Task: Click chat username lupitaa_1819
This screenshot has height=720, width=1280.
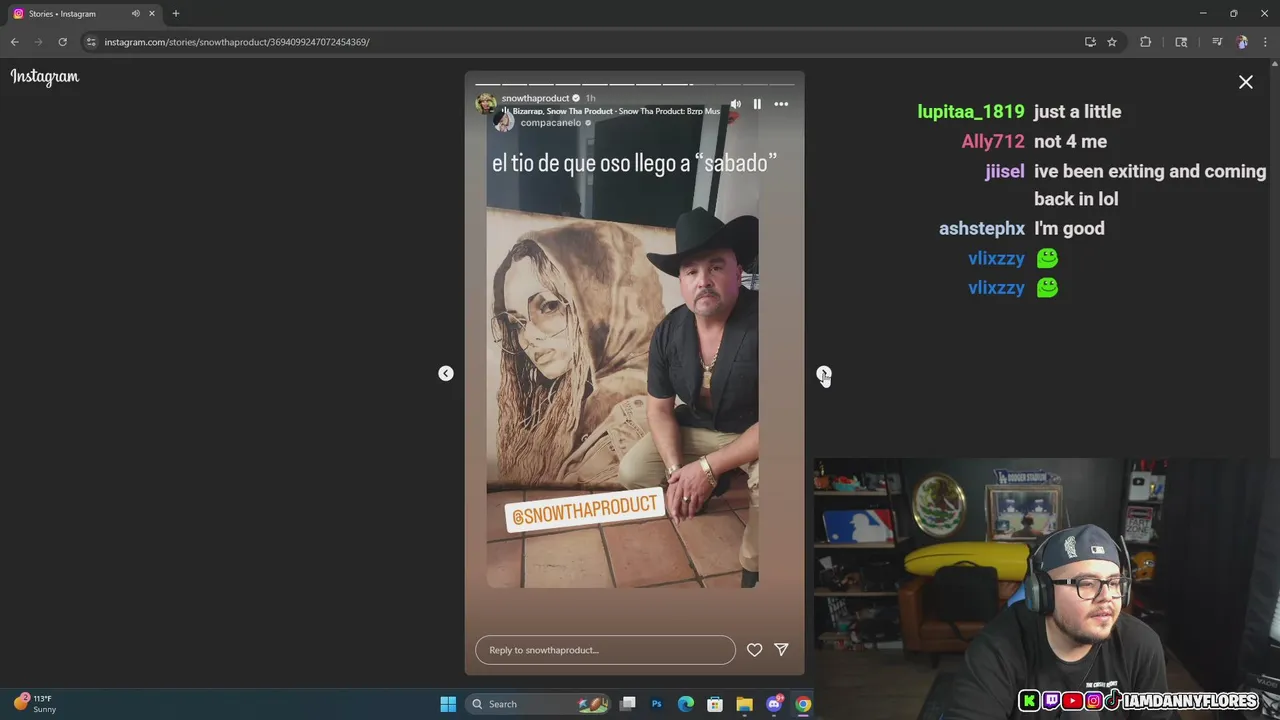Action: [971, 112]
